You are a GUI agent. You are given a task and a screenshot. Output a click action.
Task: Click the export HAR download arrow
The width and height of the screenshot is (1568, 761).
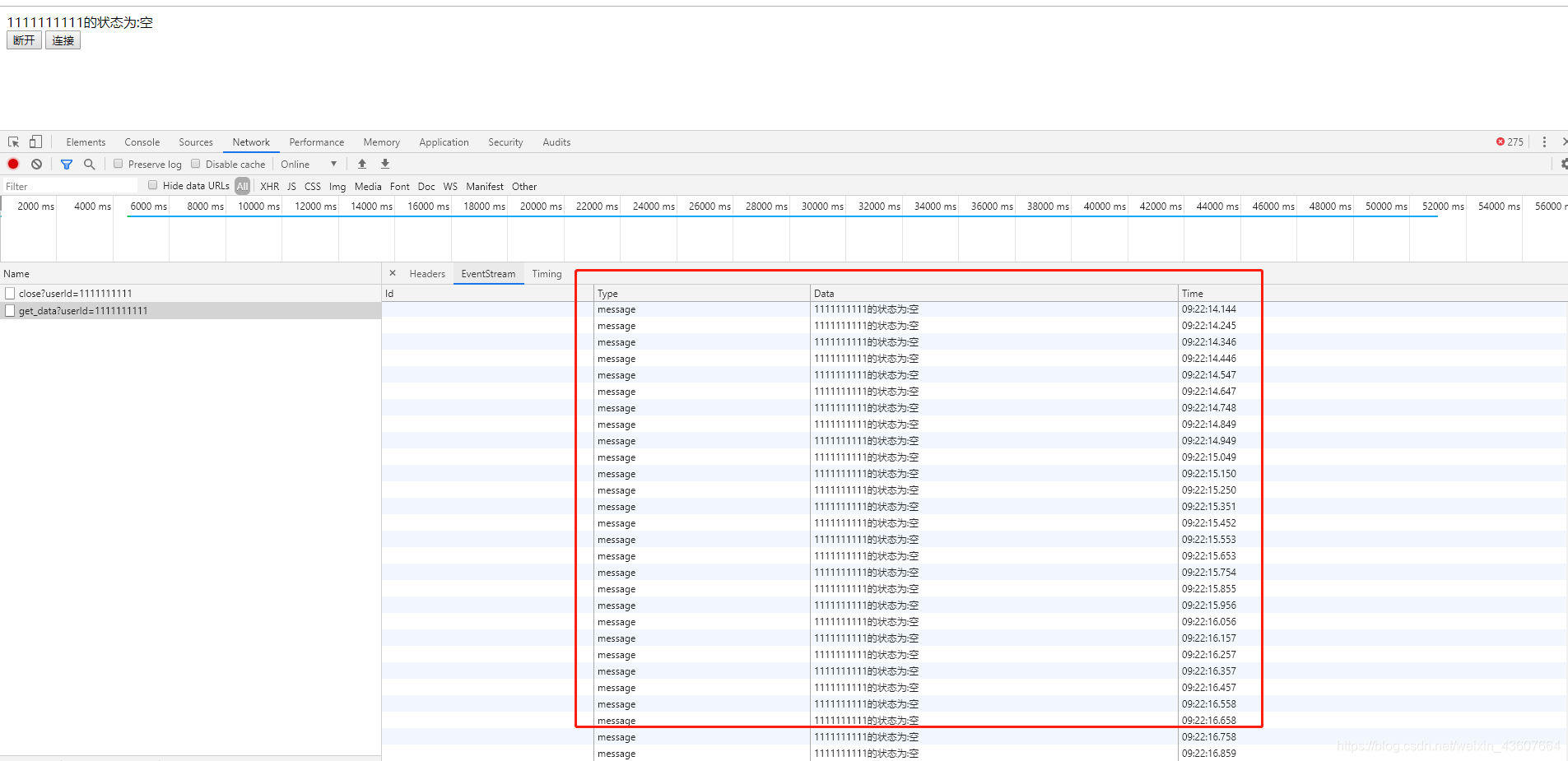click(x=385, y=164)
